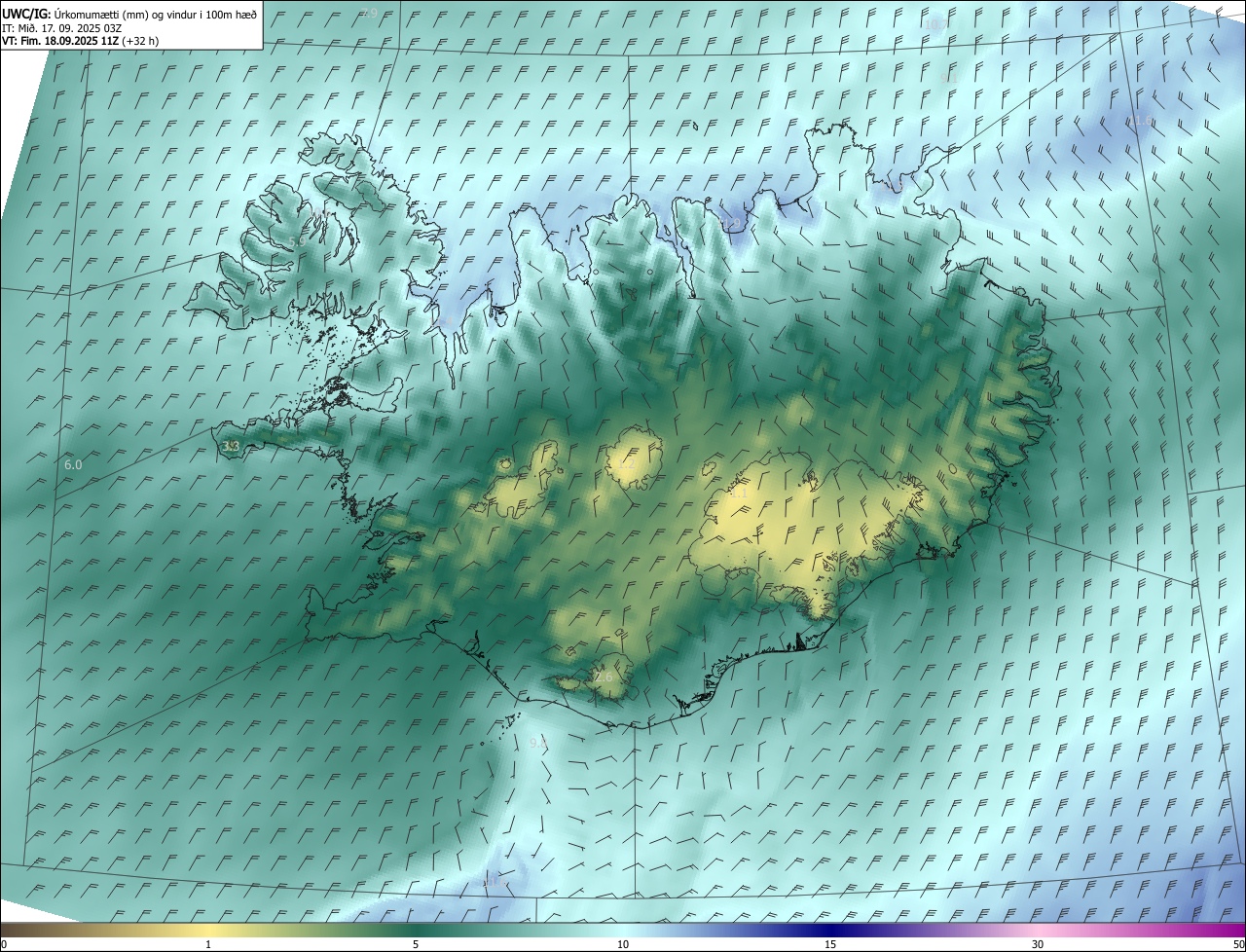The height and width of the screenshot is (952, 1246).
Task: Click the '15' label on the color scale
Action: pos(830,944)
